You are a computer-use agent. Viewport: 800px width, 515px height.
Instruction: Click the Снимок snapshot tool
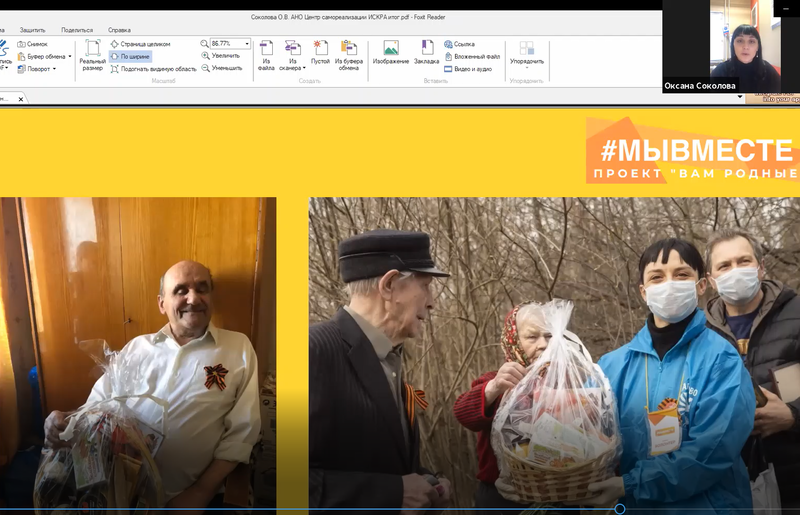(x=32, y=44)
